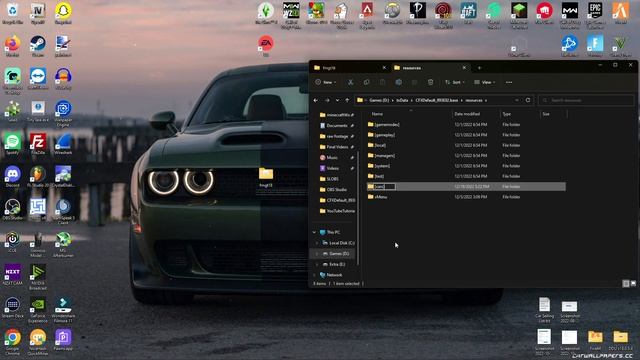
Task: Expand the Network tree node
Action: point(314,275)
